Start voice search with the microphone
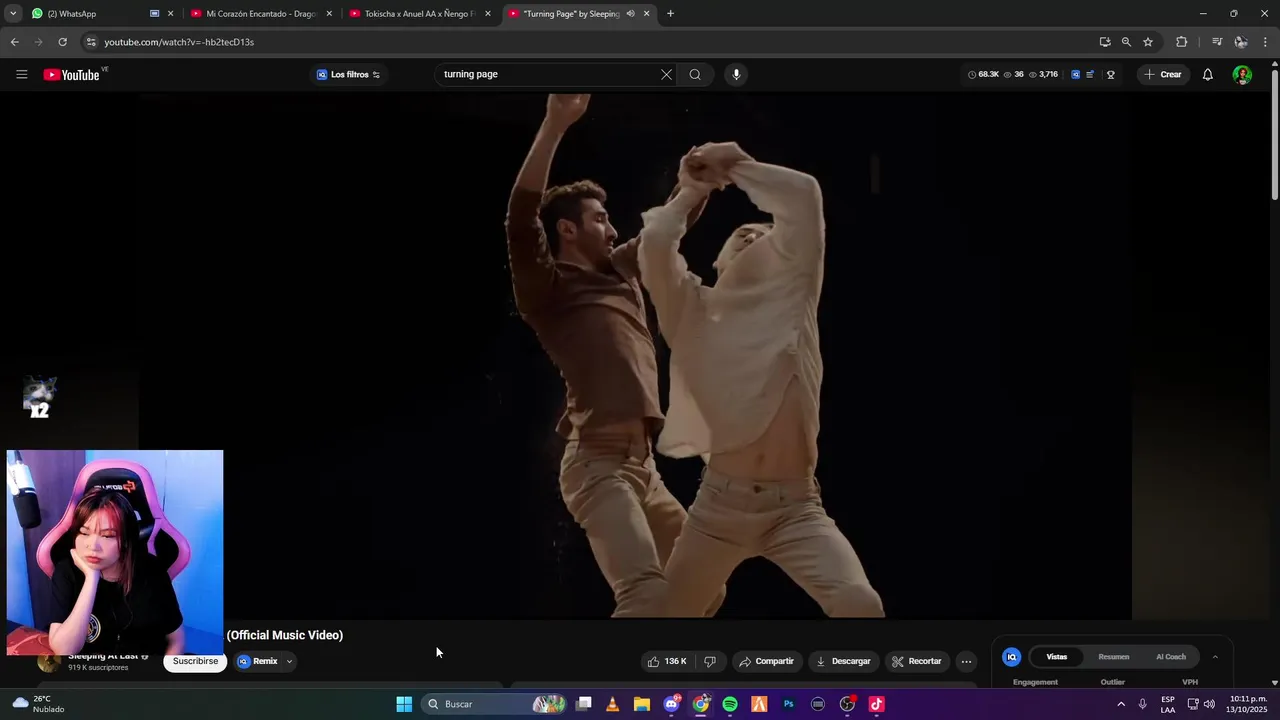 736,75
